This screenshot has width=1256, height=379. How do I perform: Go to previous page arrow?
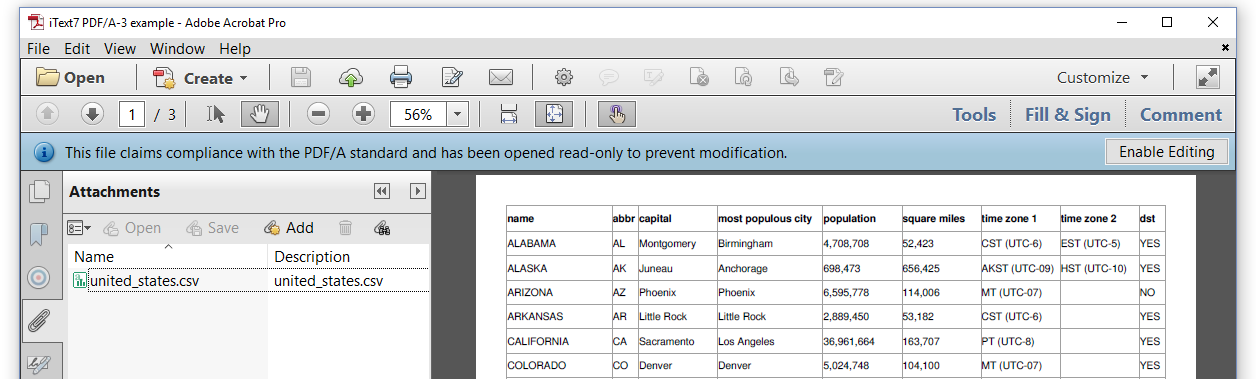pyautogui.click(x=48, y=114)
